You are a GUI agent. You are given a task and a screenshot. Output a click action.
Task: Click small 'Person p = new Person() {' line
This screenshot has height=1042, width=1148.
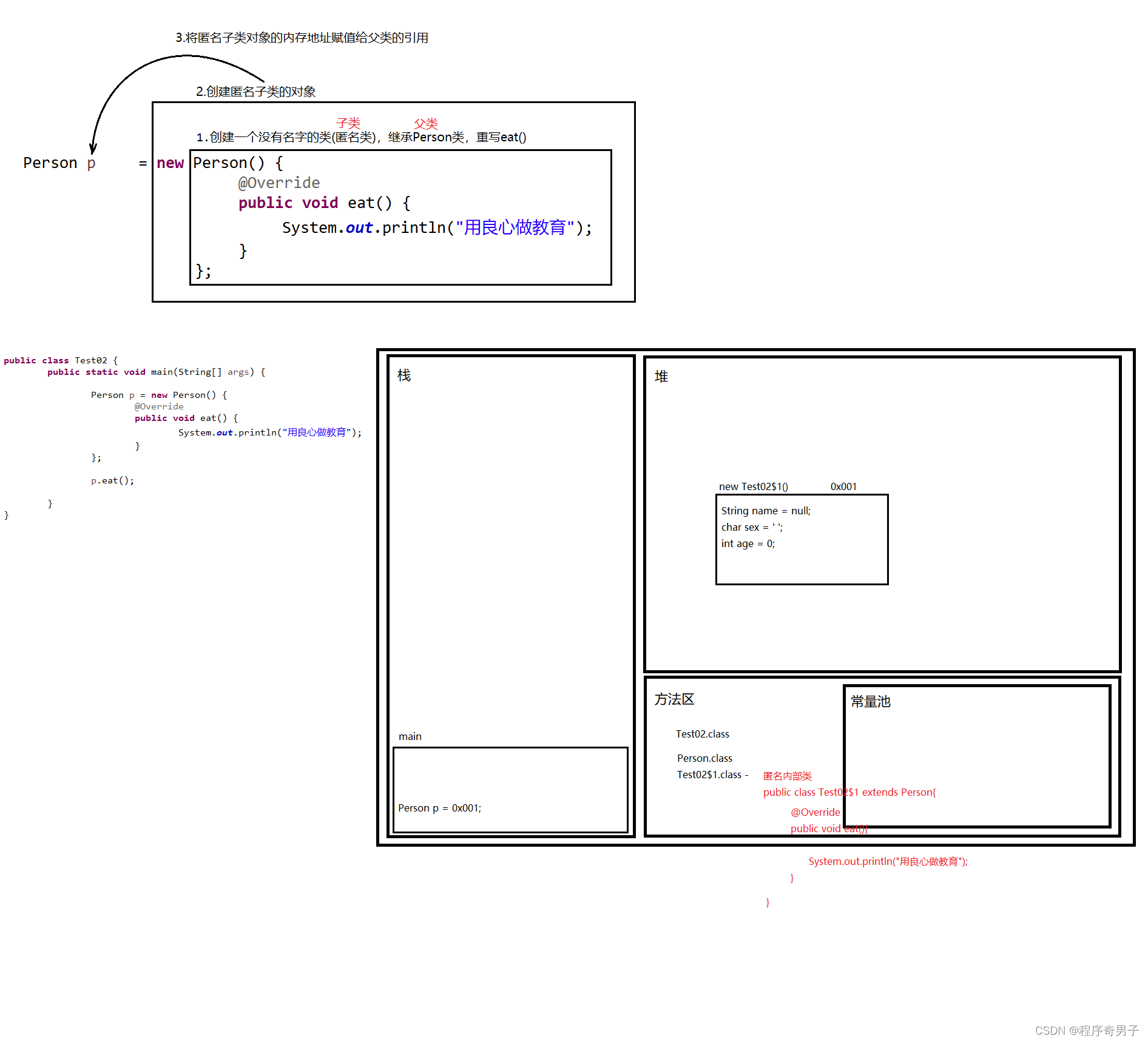tap(159, 395)
